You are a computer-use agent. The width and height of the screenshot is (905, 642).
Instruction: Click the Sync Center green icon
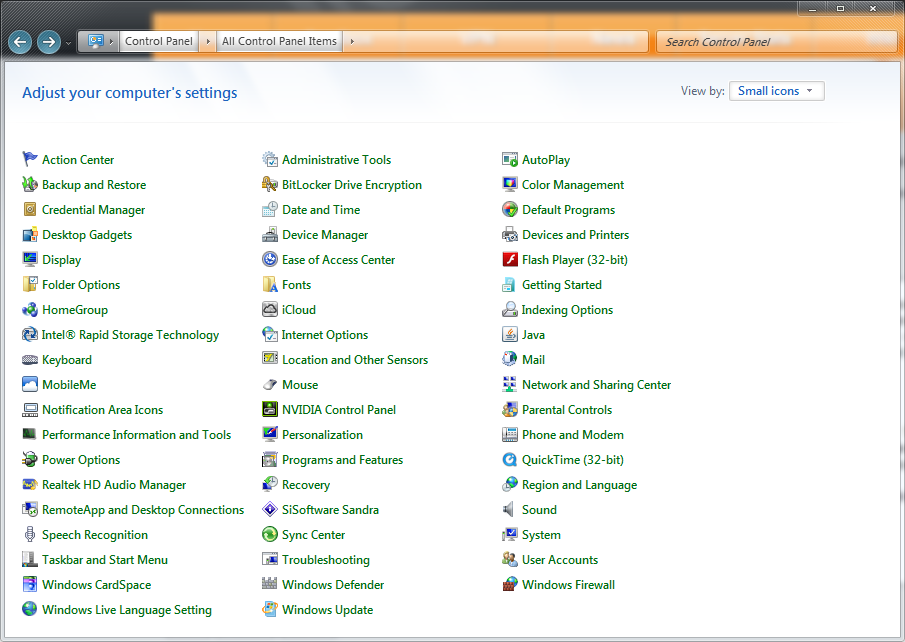pos(270,534)
